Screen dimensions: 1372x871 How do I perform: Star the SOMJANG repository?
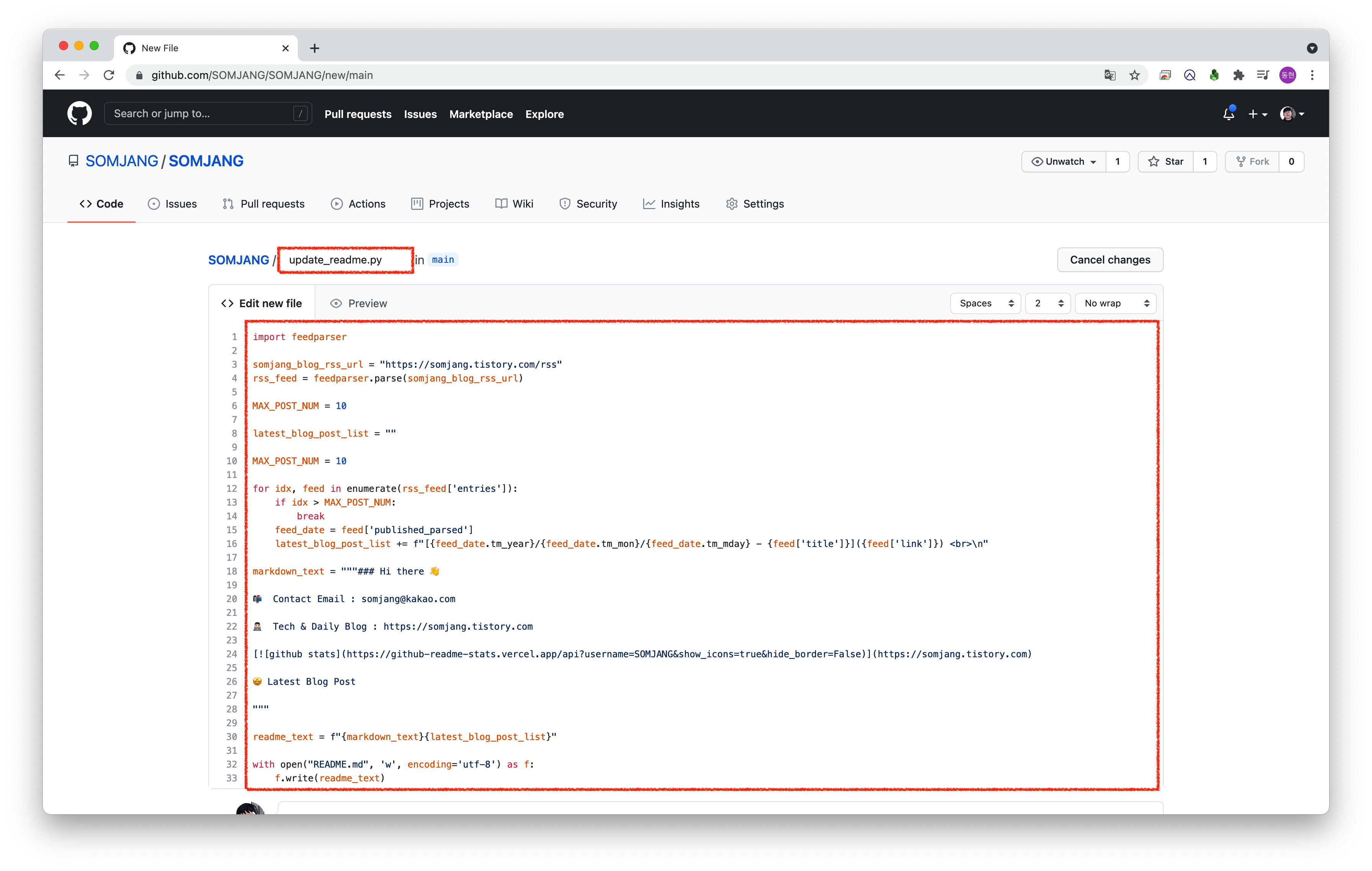pos(1166,161)
